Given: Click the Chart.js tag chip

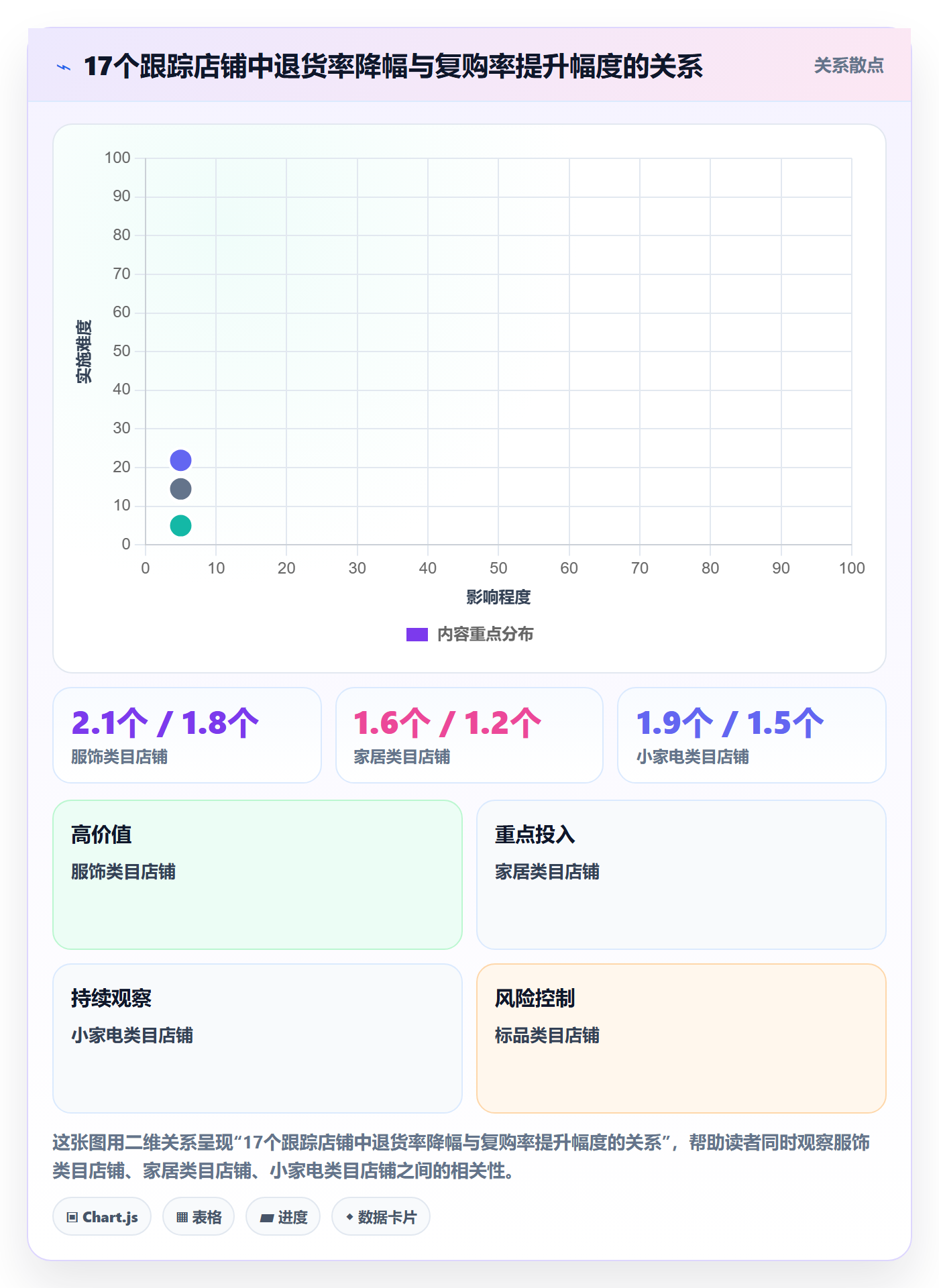Looking at the screenshot, I should tap(102, 1217).
